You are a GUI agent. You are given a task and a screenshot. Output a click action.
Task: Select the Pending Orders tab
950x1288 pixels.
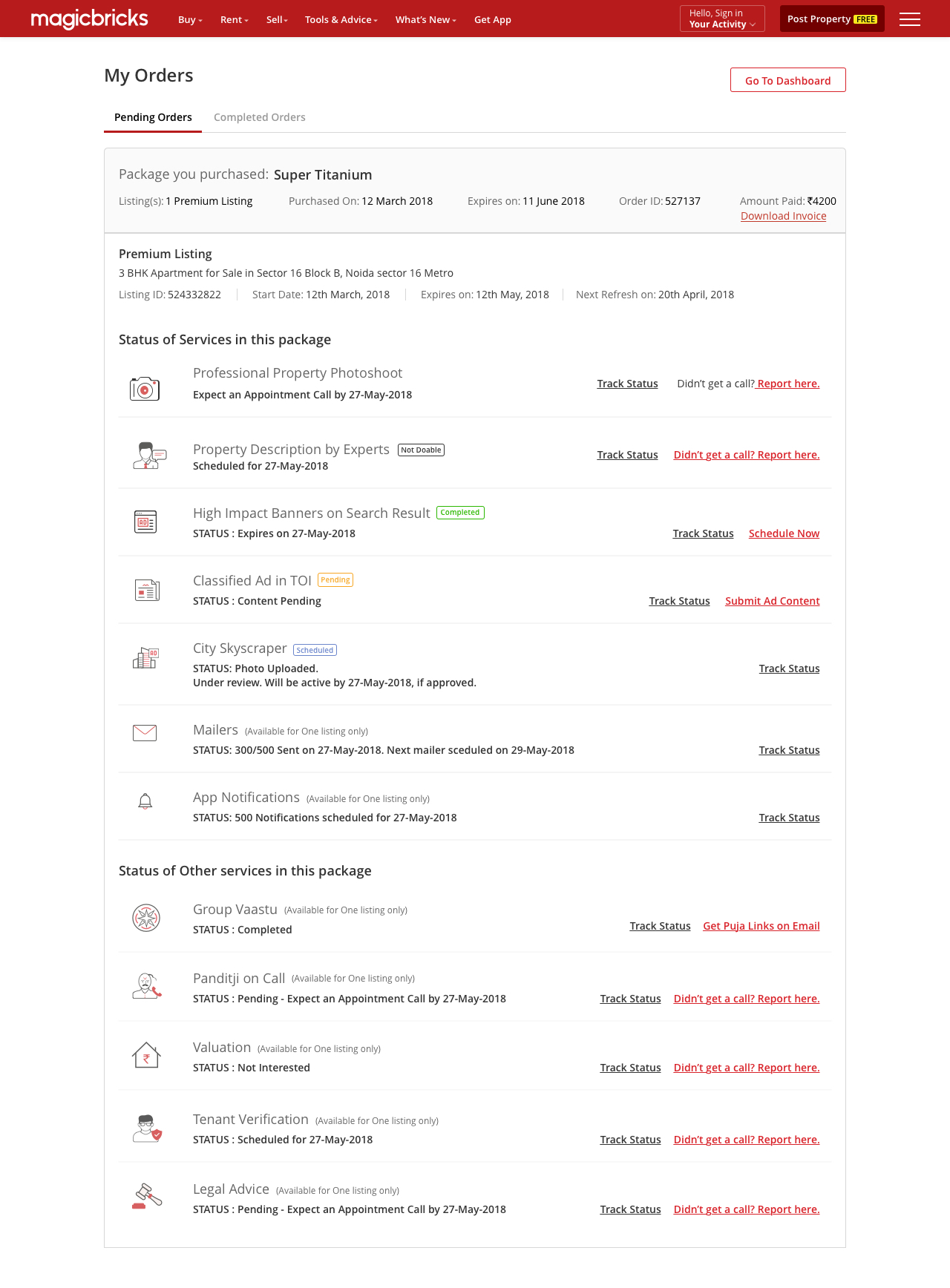(153, 117)
